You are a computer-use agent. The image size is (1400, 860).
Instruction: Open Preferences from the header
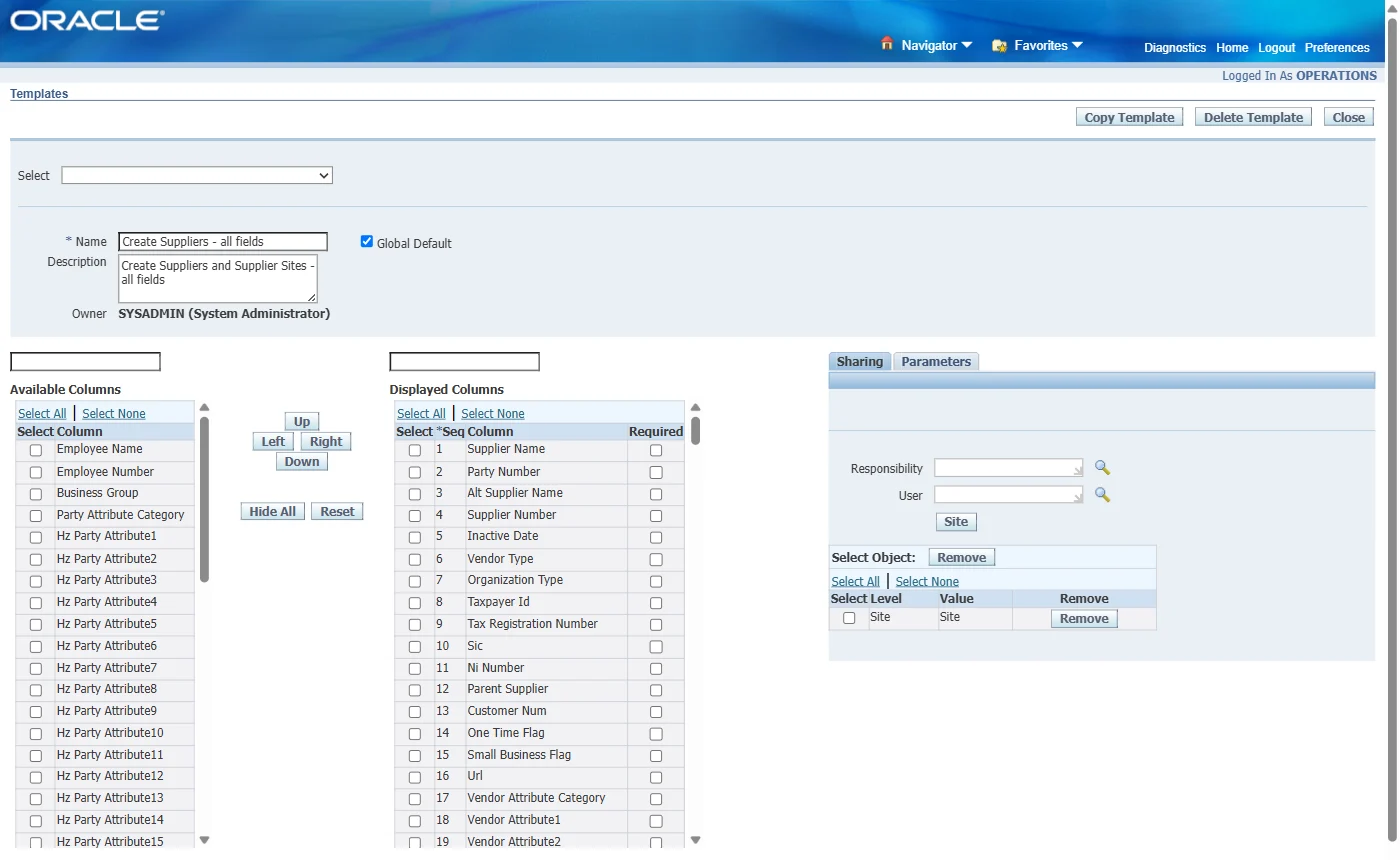(x=1337, y=48)
